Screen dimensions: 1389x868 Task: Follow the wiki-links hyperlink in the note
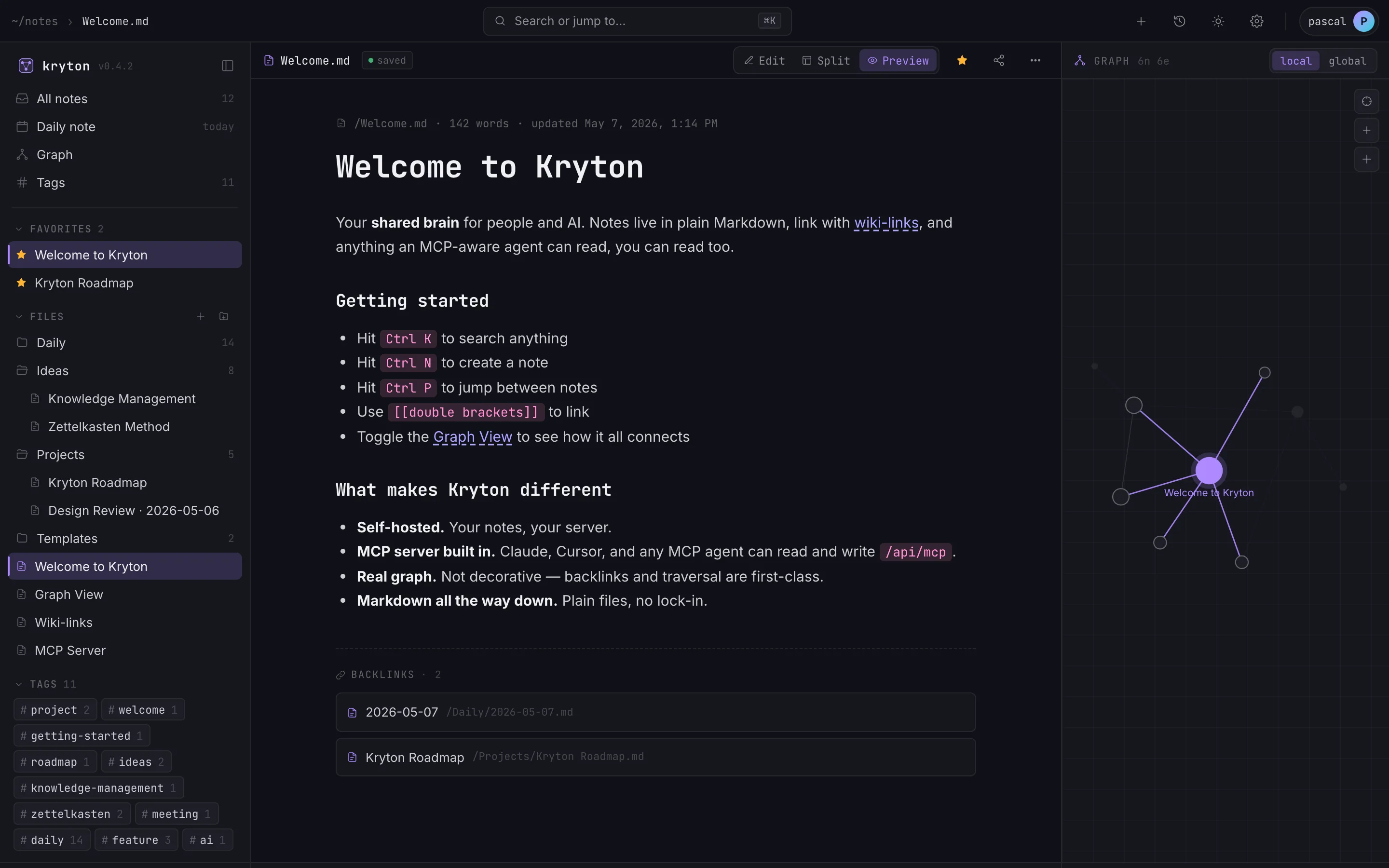tap(885, 223)
